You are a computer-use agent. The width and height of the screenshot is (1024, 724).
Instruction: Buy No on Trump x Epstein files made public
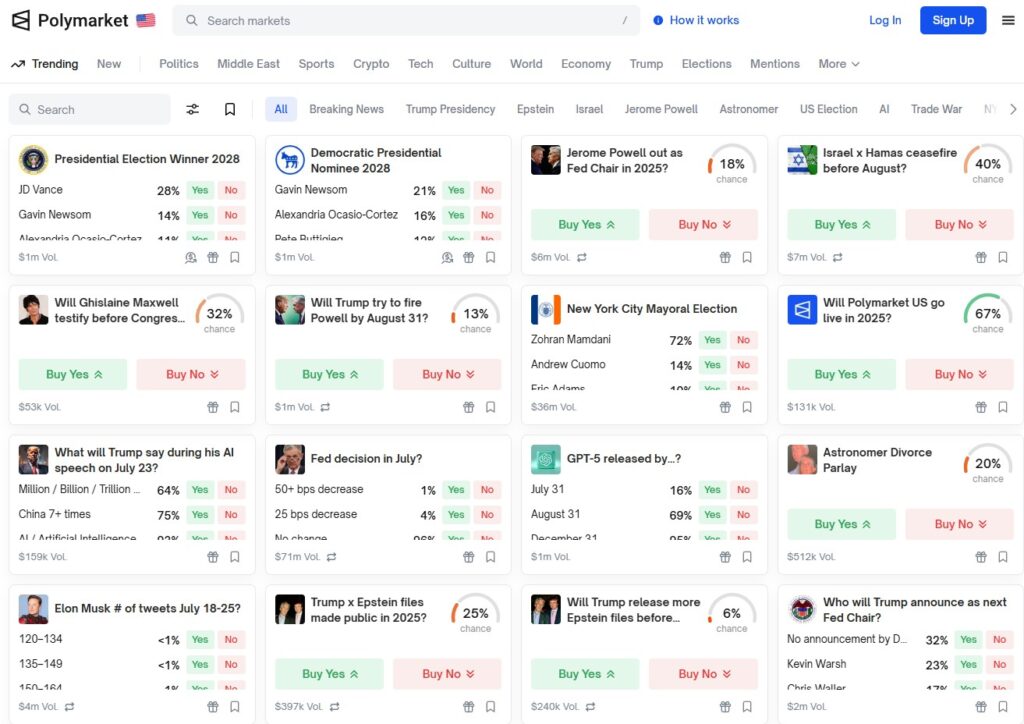447,674
